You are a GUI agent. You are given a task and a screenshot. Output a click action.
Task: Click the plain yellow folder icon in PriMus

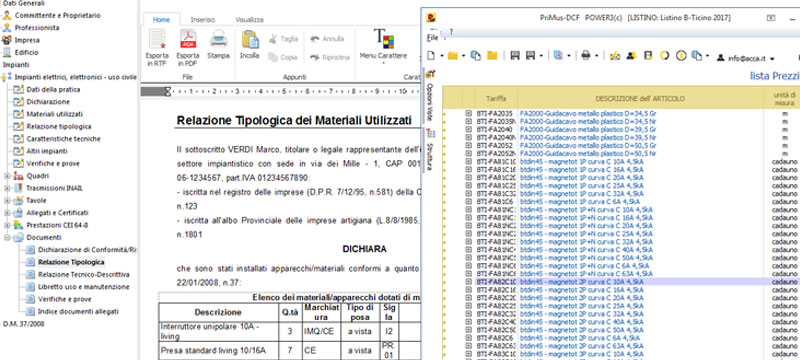[492, 56]
